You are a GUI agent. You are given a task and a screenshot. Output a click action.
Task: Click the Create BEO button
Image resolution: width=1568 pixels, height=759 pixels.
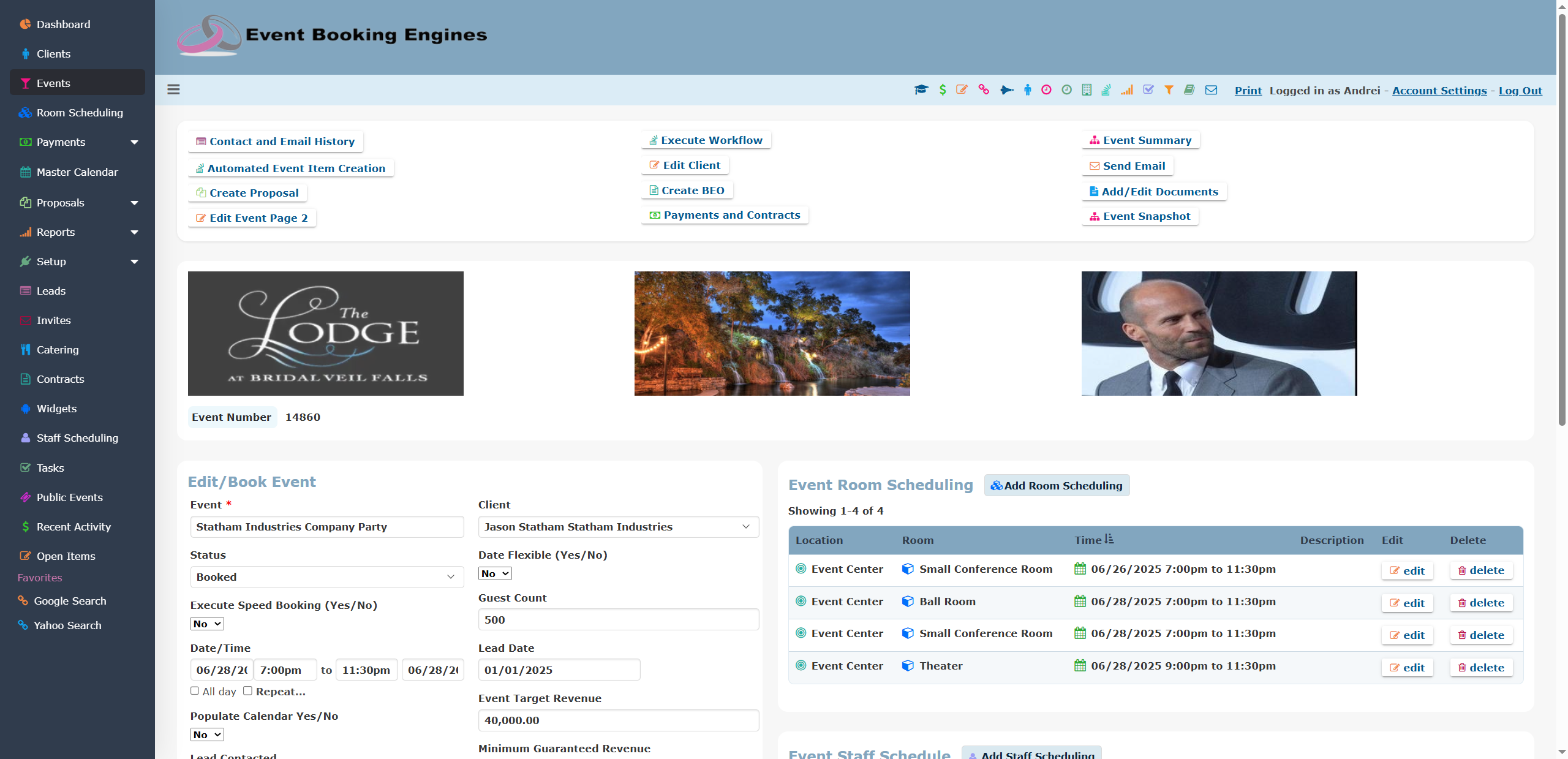pos(687,191)
